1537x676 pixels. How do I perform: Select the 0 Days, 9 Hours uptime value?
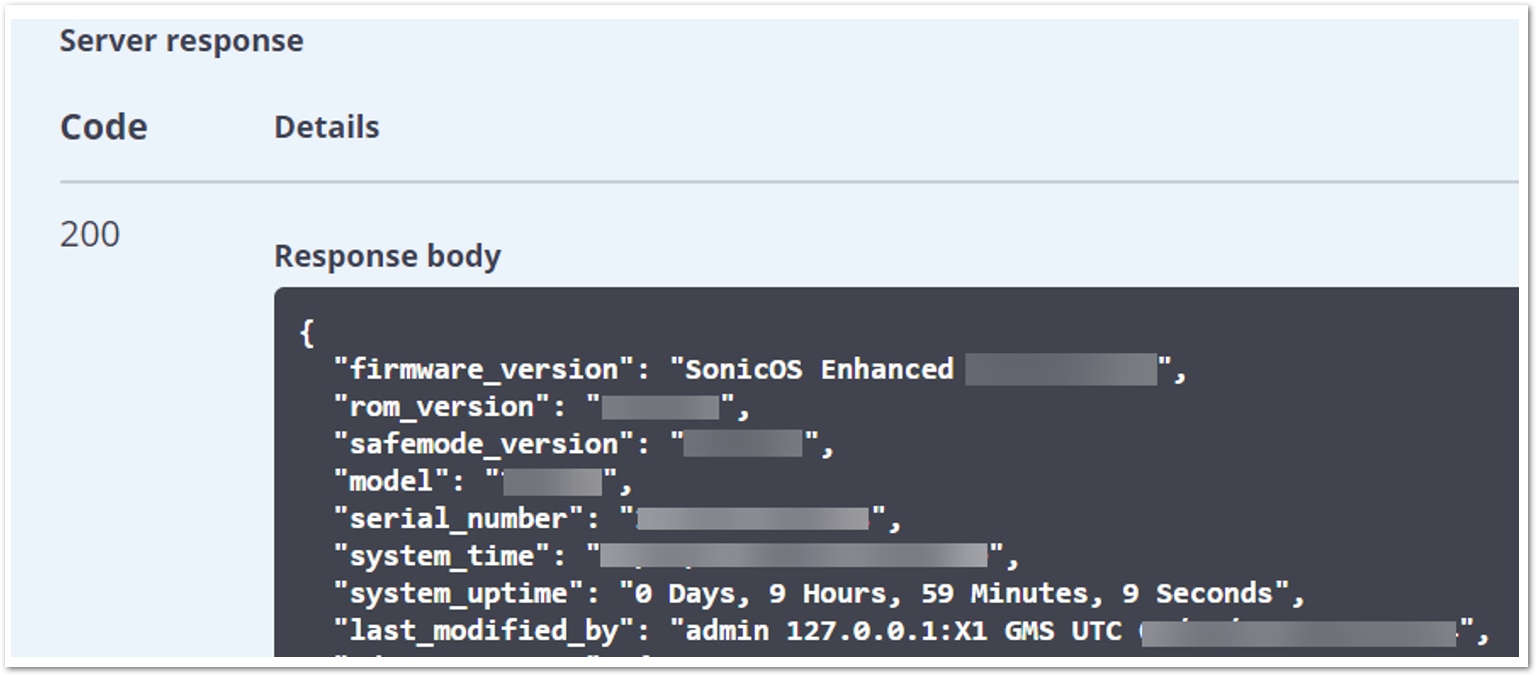[953, 593]
